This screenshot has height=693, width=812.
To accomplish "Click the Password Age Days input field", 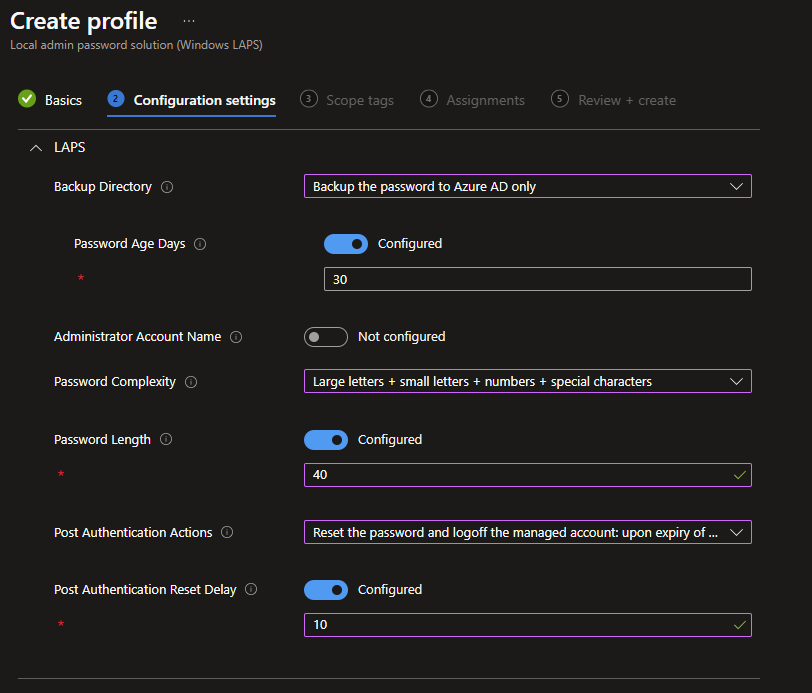I will [x=537, y=280].
